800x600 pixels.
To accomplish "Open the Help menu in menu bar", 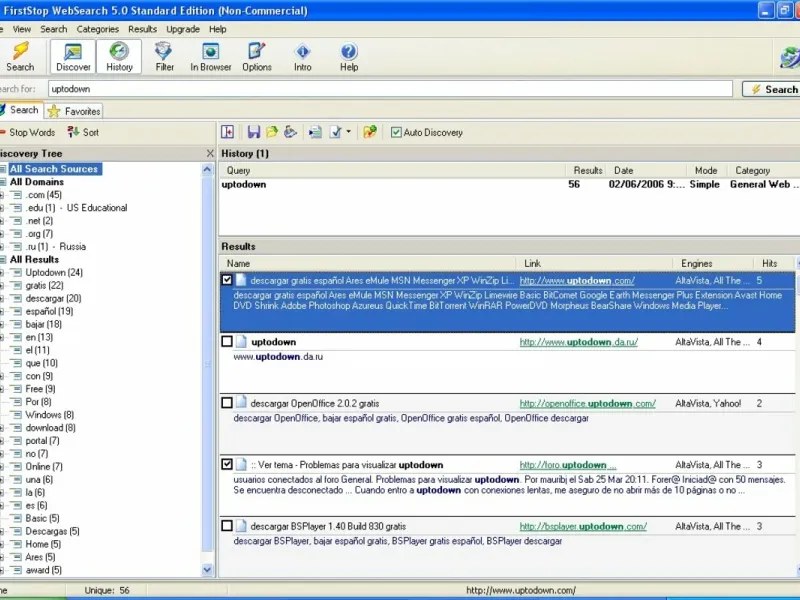I will click(x=217, y=29).
